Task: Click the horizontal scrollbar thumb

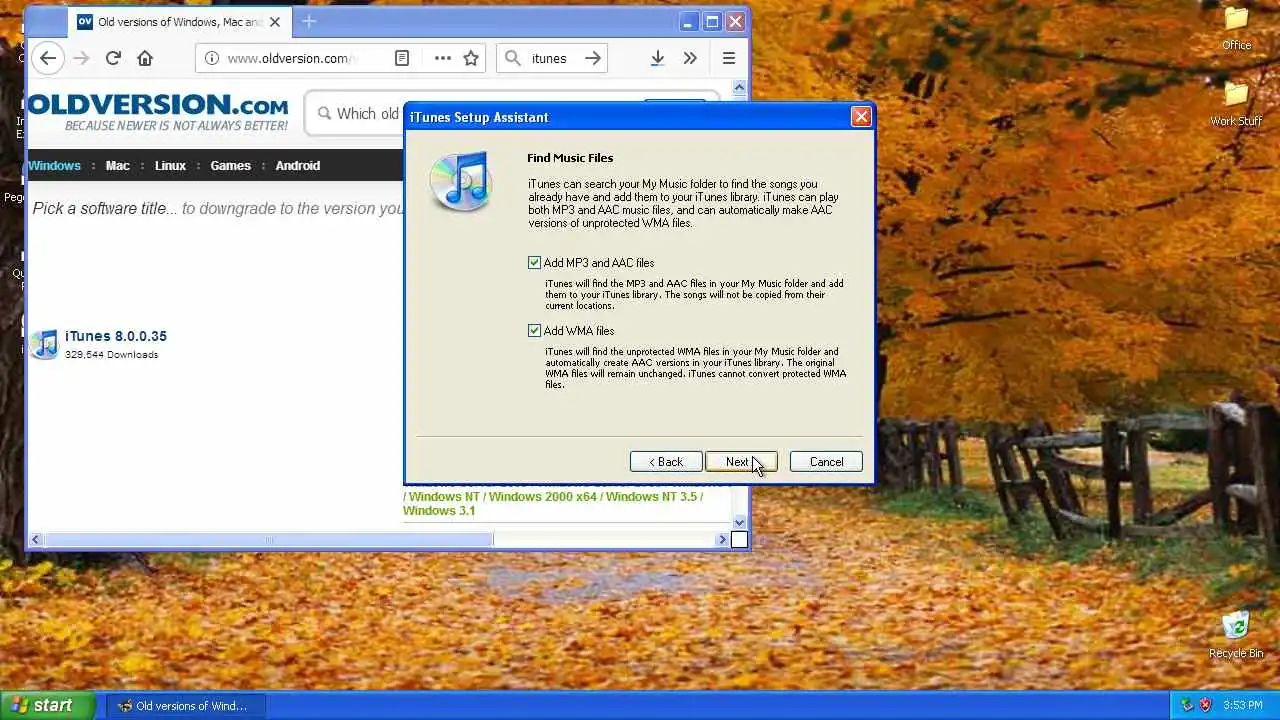Action: [268, 540]
